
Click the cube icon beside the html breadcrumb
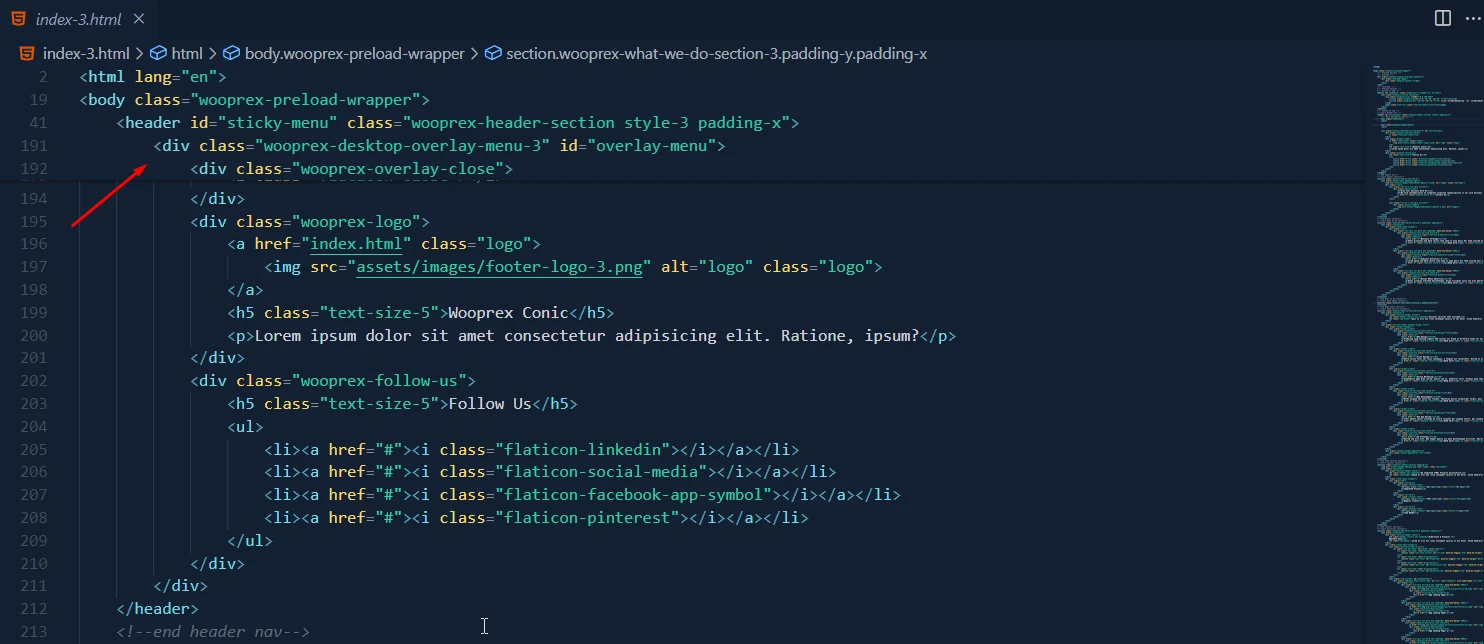157,53
